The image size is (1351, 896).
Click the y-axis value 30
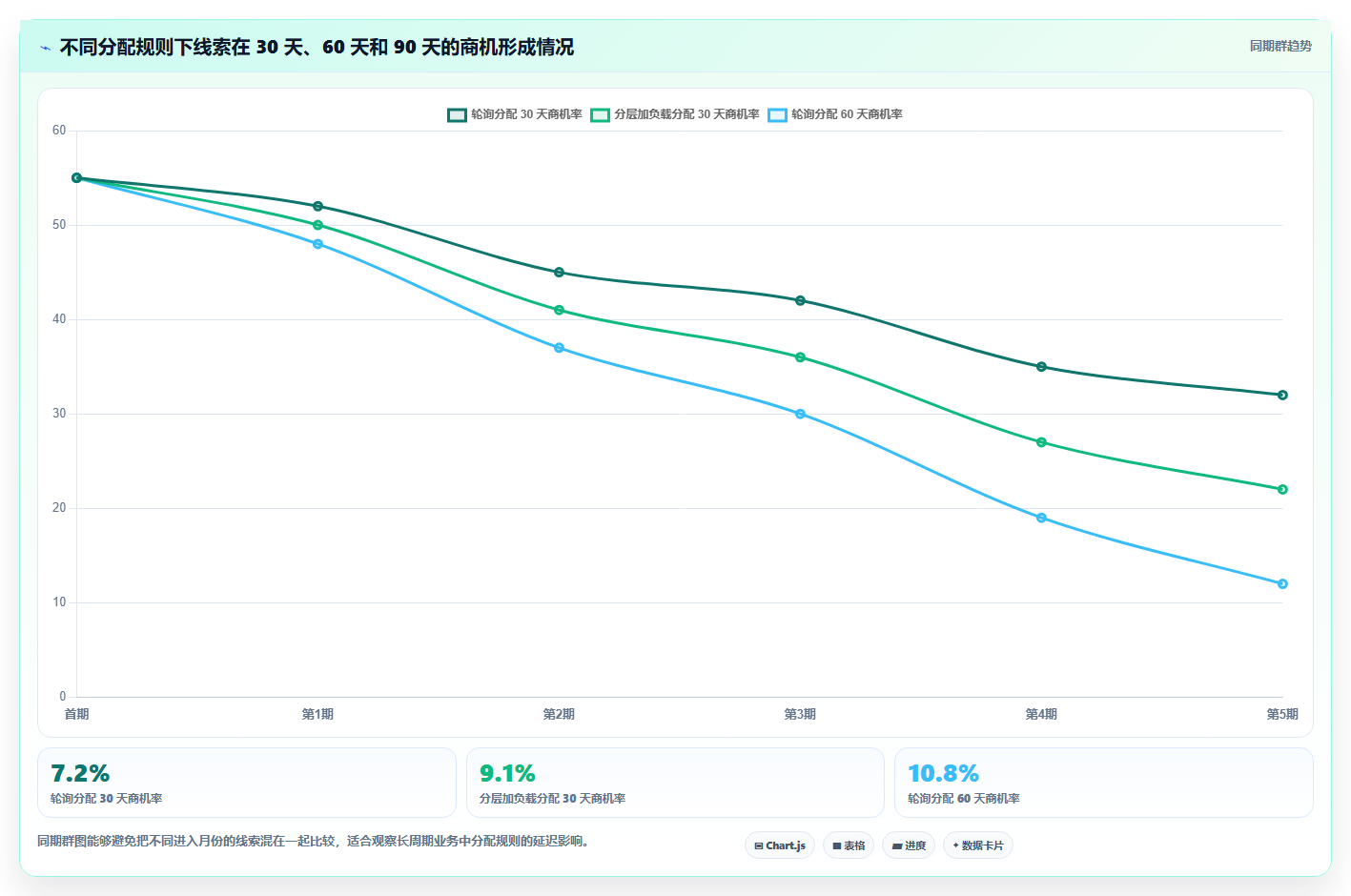point(59,414)
